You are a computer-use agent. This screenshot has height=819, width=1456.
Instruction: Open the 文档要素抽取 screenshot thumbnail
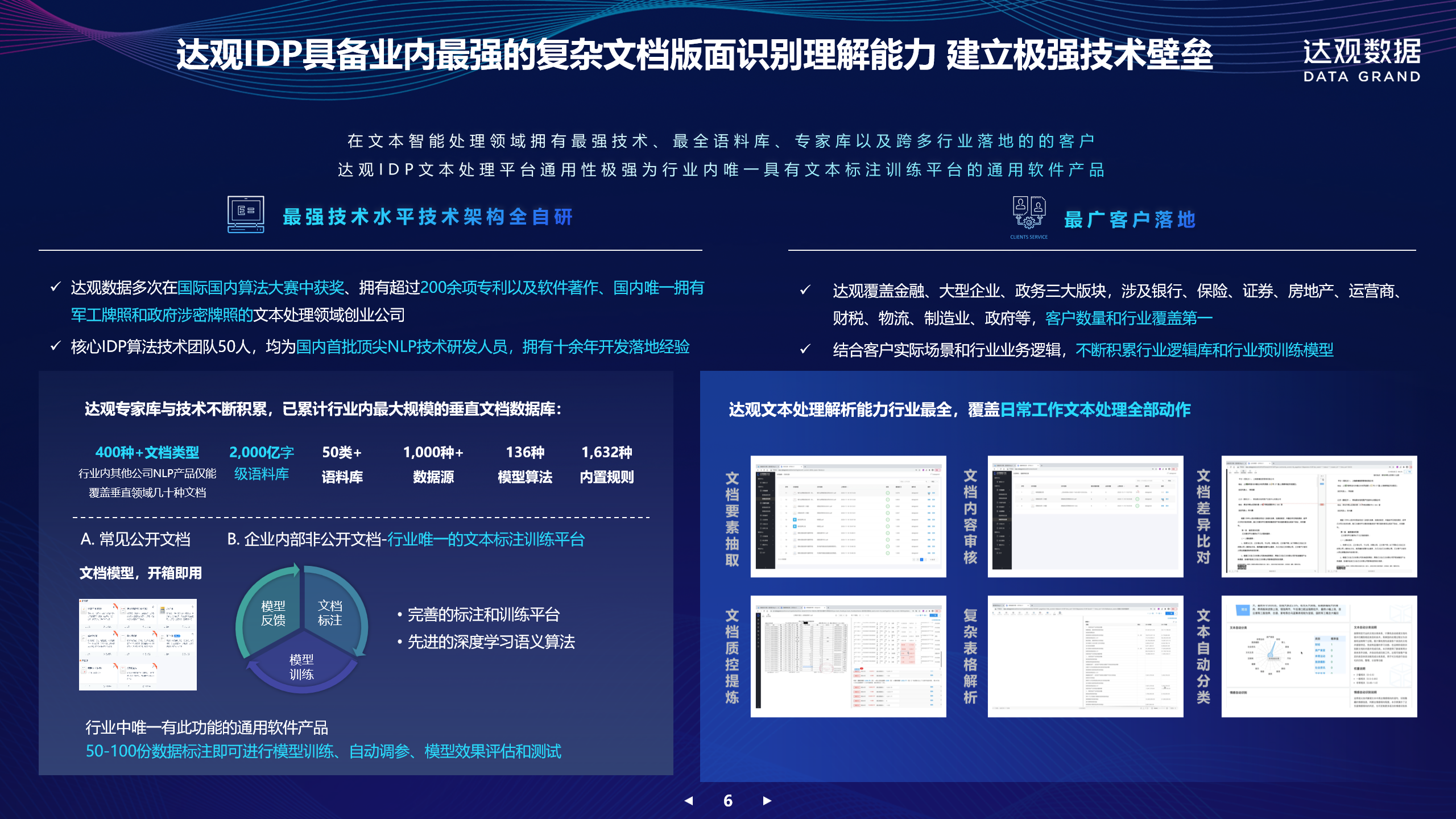(848, 516)
